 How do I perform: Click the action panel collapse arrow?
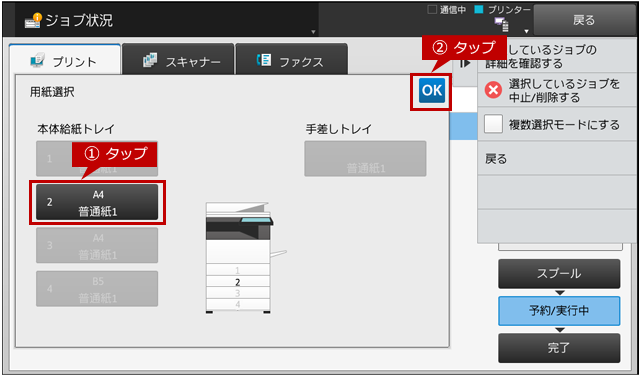465,63
